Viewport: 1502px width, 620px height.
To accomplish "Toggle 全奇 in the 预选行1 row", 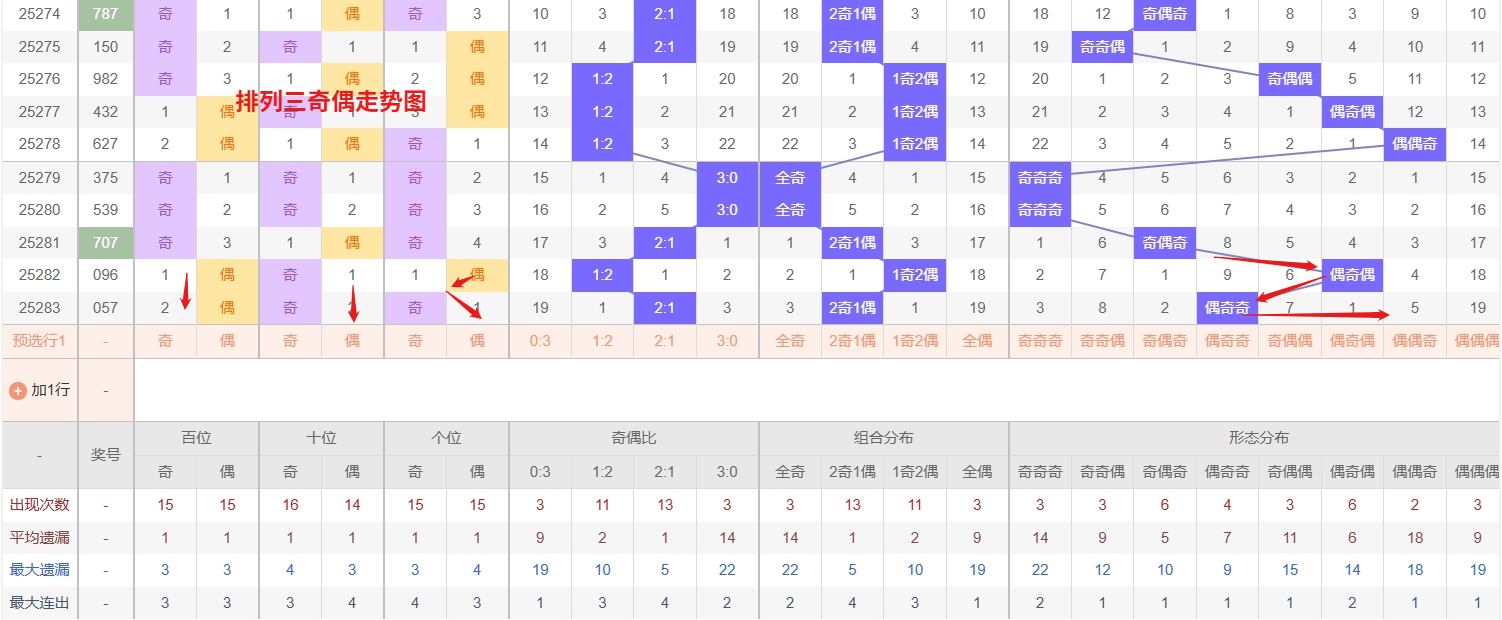I will (x=790, y=341).
